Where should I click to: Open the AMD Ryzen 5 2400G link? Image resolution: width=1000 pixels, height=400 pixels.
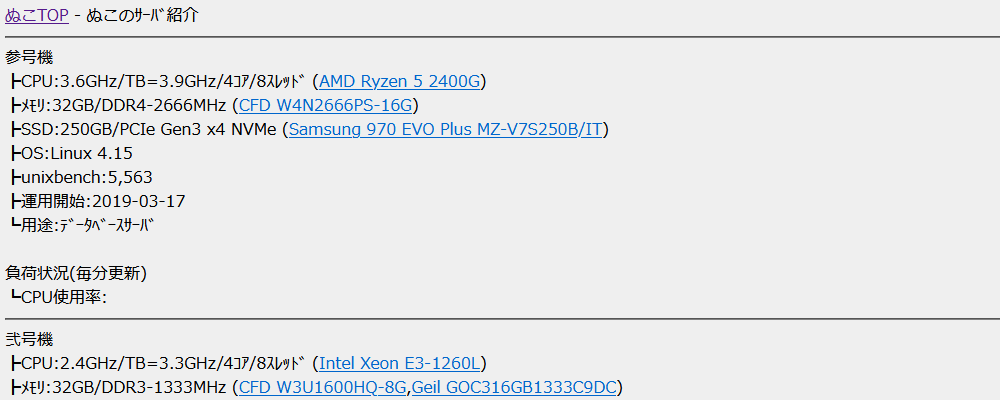point(402,81)
